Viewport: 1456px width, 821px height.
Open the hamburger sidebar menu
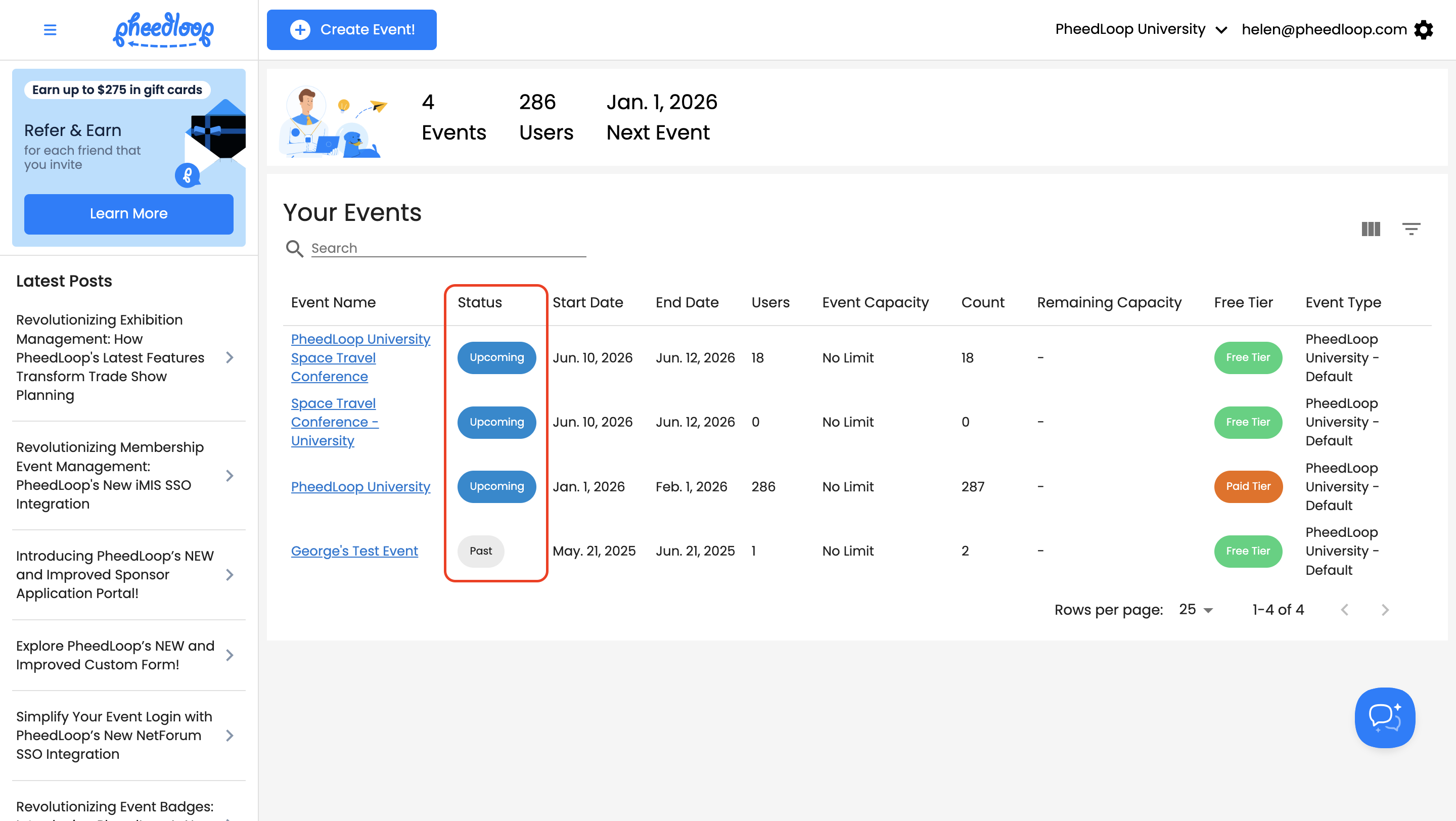(x=50, y=29)
